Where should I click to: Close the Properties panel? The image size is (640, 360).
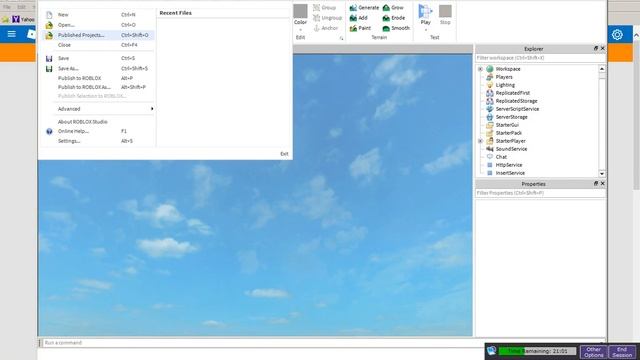[602, 184]
